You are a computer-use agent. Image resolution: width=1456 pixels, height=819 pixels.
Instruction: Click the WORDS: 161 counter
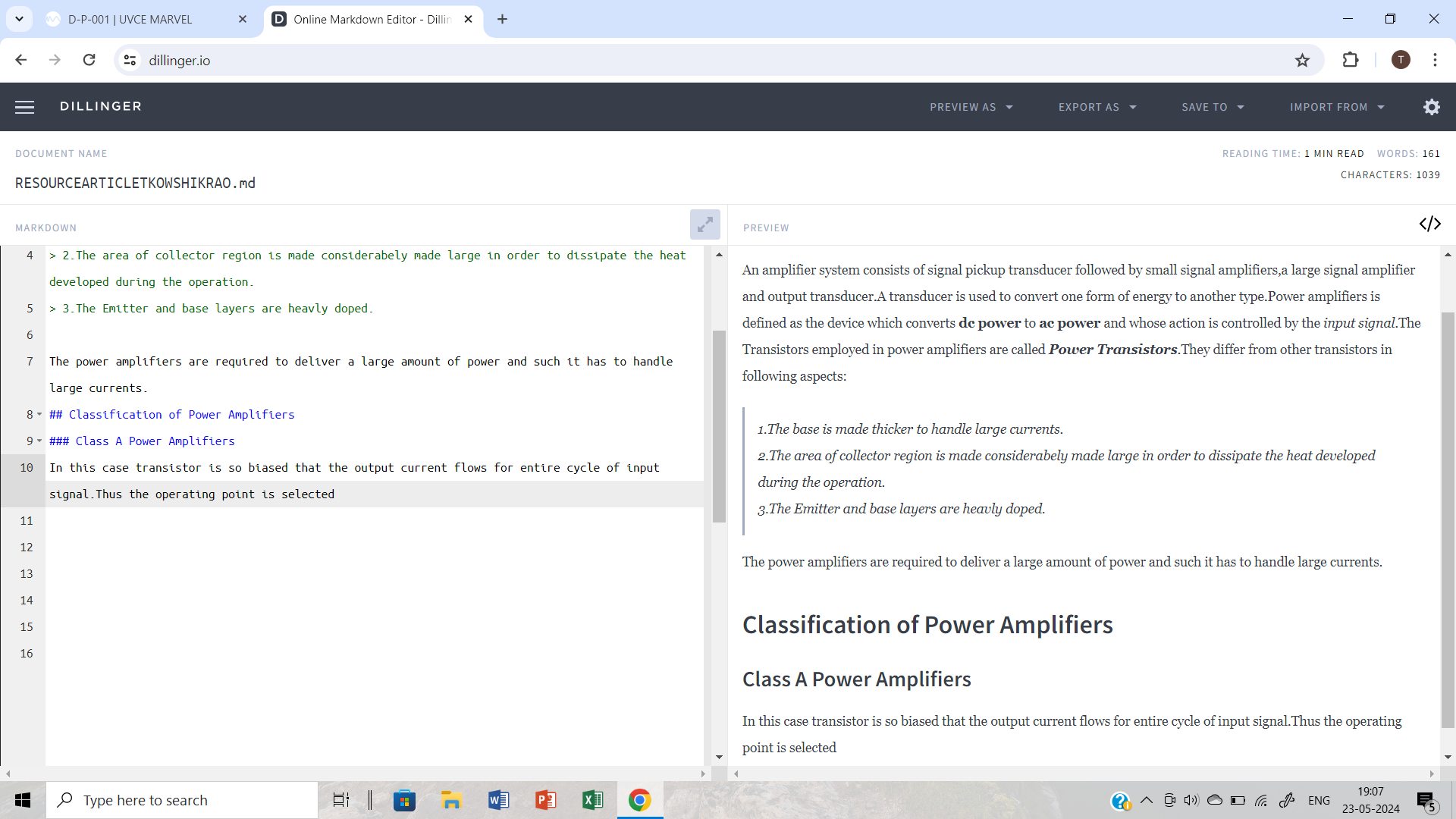click(1408, 153)
